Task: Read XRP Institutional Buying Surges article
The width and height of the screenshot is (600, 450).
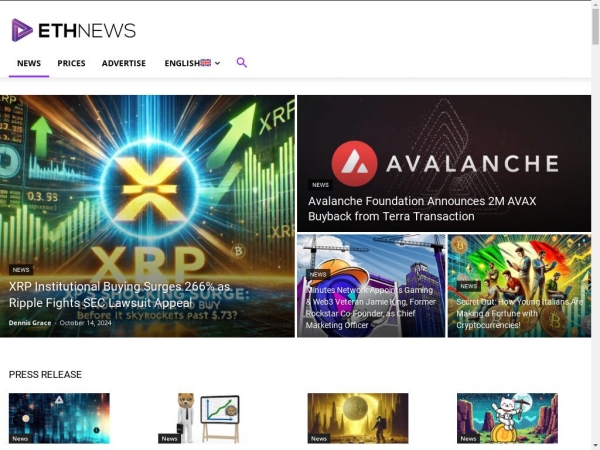Action: point(119,295)
